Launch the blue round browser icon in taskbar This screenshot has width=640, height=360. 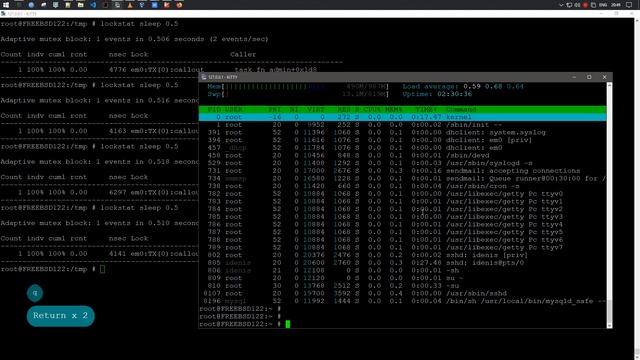(31, 5)
